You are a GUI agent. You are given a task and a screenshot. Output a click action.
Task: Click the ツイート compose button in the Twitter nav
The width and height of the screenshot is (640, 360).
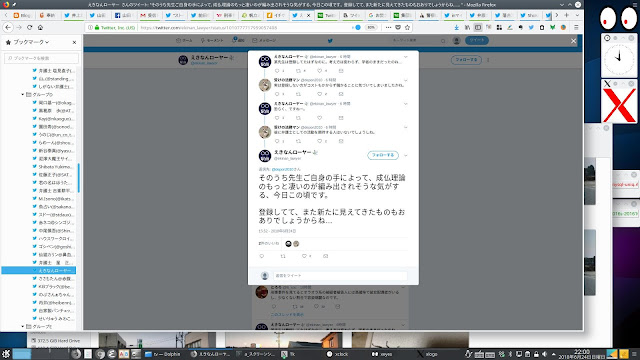[477, 40]
